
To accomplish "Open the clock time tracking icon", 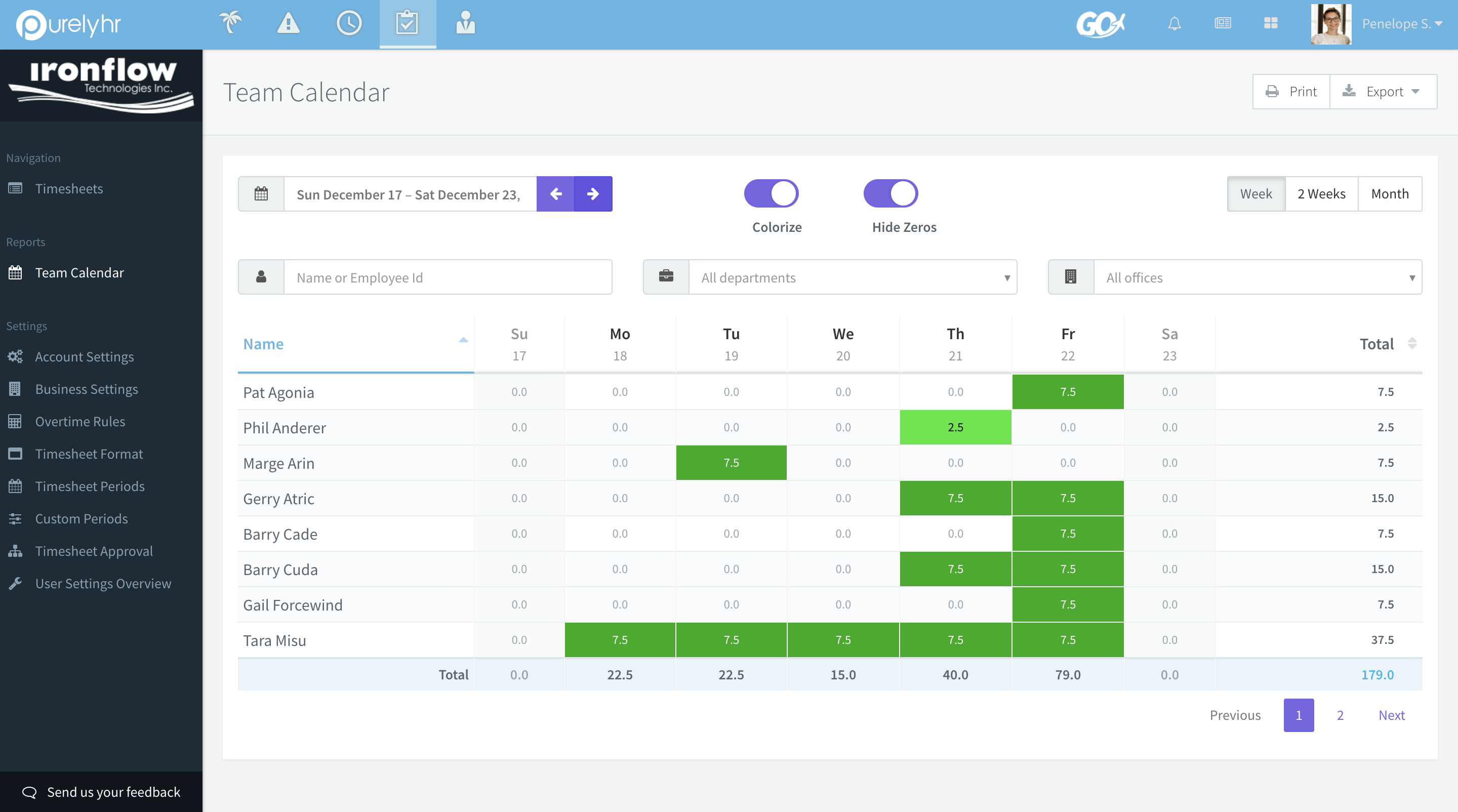I will (x=349, y=23).
